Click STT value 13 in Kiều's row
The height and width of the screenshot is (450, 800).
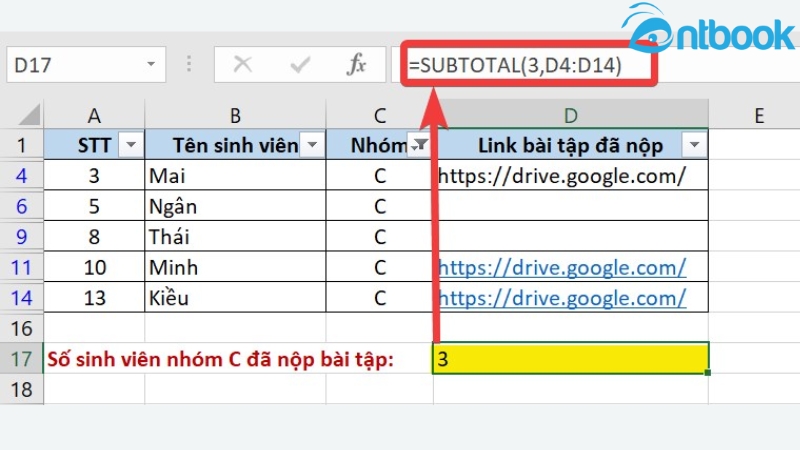(94, 297)
